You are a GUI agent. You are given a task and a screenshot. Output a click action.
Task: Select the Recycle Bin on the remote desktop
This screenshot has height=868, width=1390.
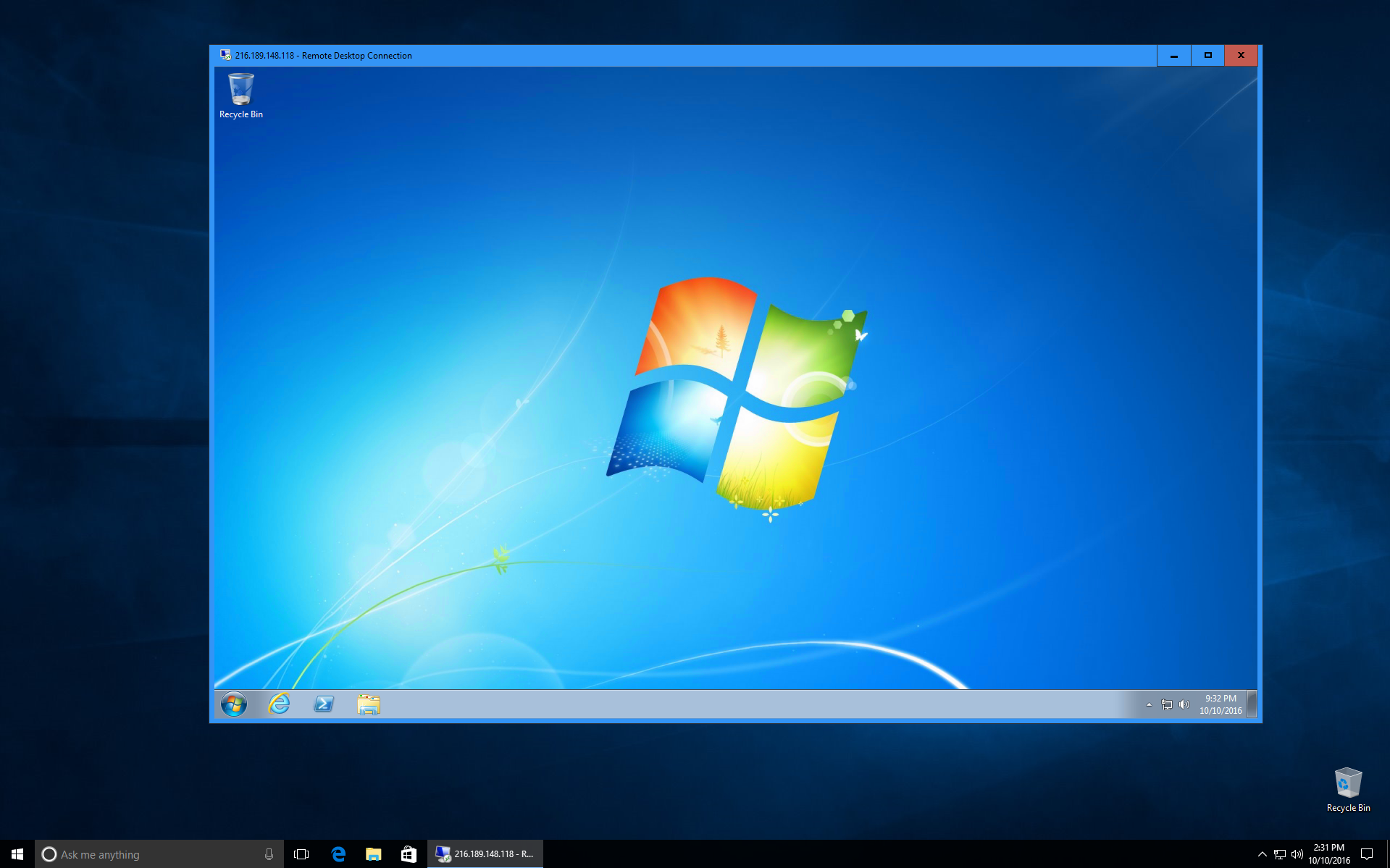click(x=240, y=95)
